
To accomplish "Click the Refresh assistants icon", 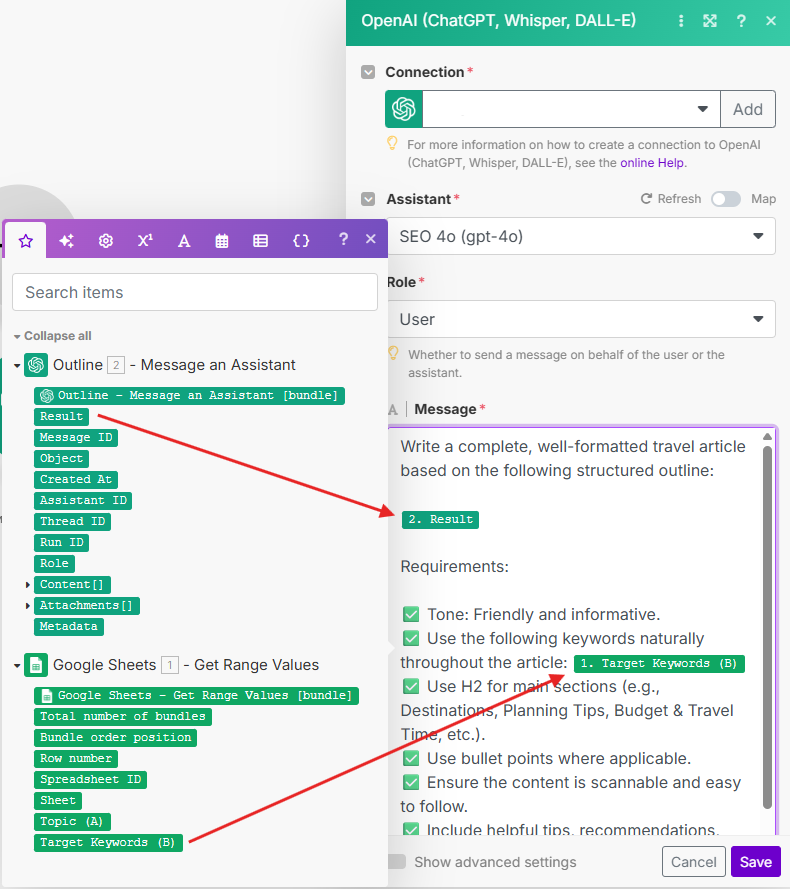I will click(x=646, y=198).
